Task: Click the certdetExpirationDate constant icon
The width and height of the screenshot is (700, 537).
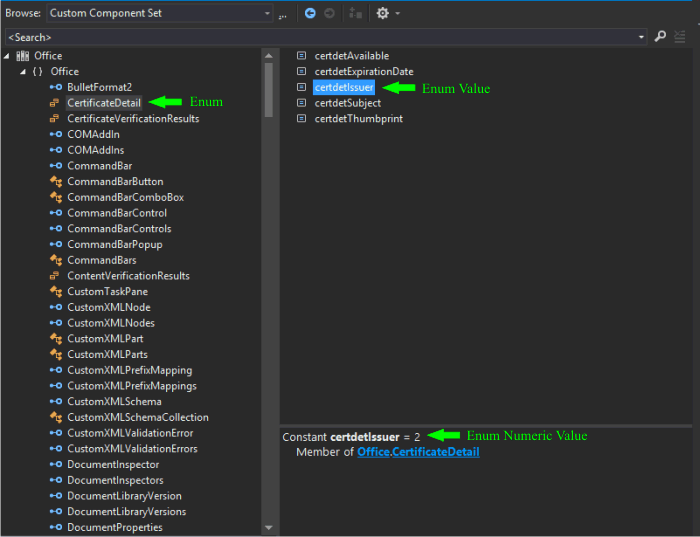Action: tap(301, 71)
